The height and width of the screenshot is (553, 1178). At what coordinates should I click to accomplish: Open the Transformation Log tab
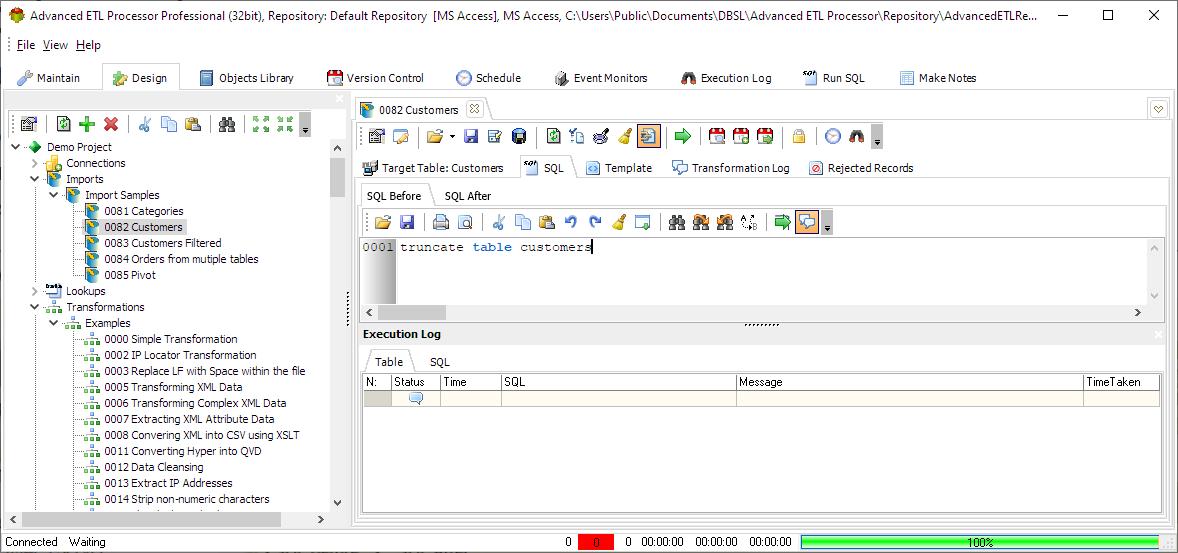730,168
